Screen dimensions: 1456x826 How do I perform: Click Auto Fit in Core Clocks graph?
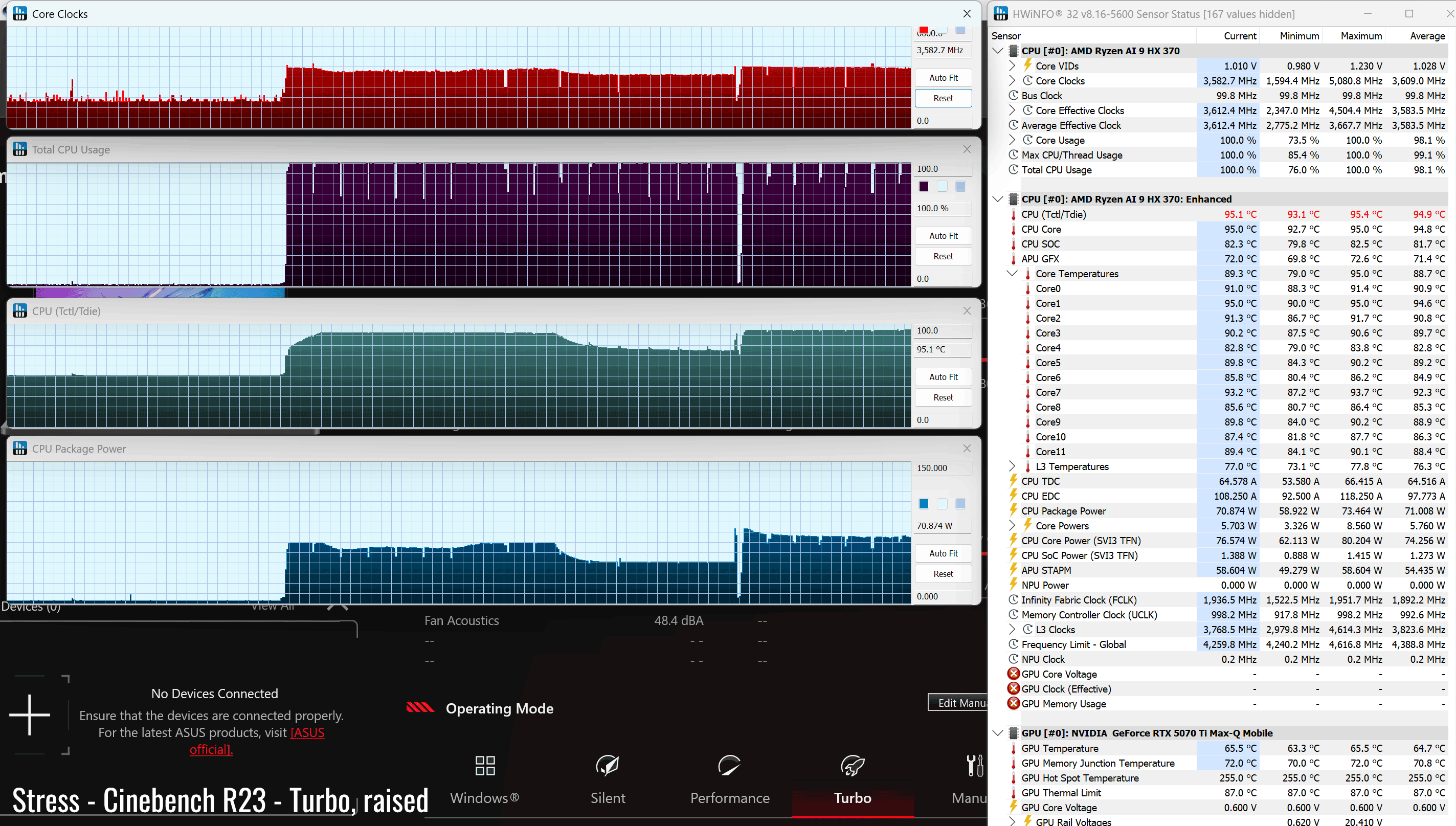click(x=943, y=78)
